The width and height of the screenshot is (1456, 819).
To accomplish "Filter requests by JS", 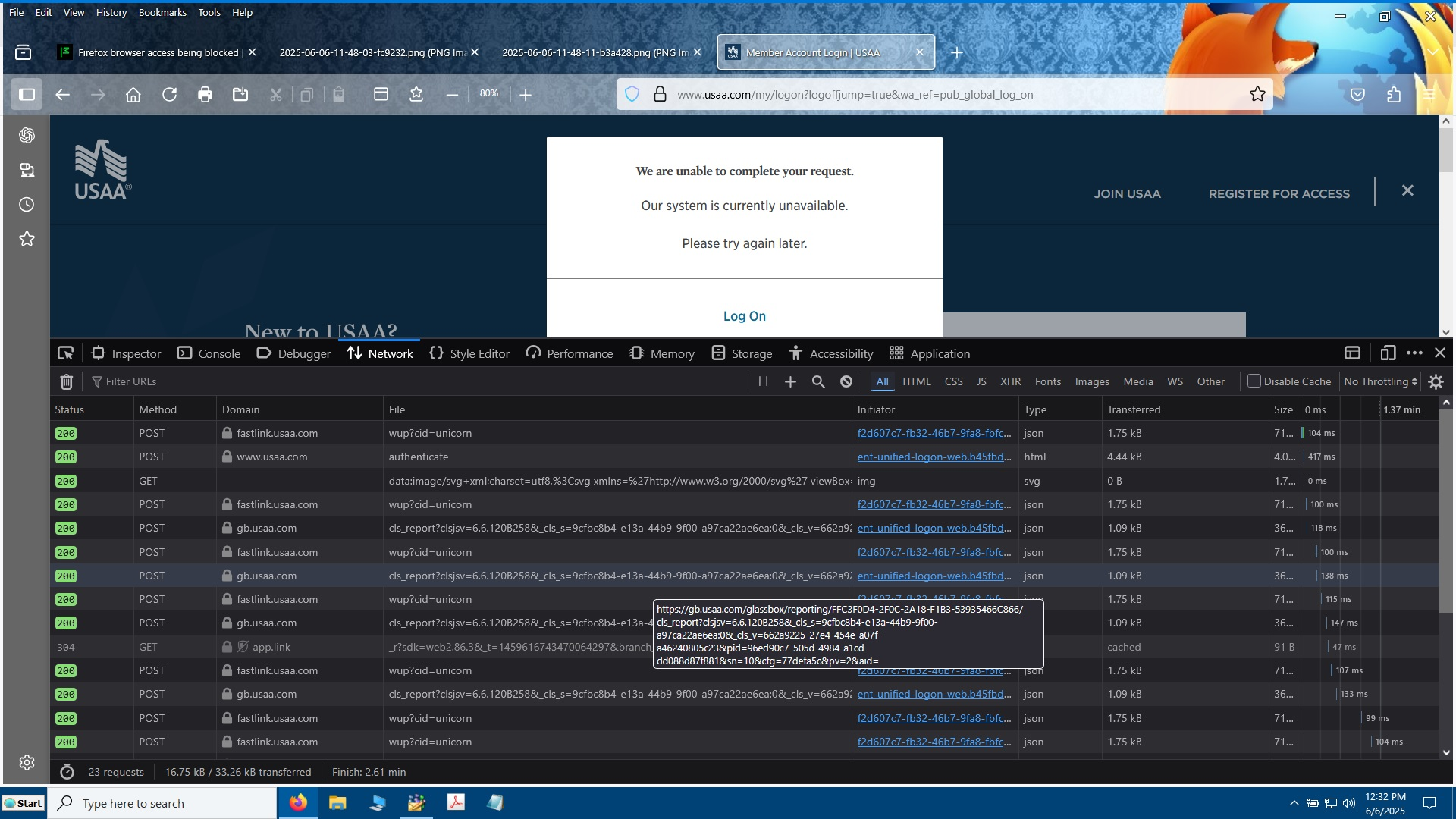I will (x=981, y=381).
